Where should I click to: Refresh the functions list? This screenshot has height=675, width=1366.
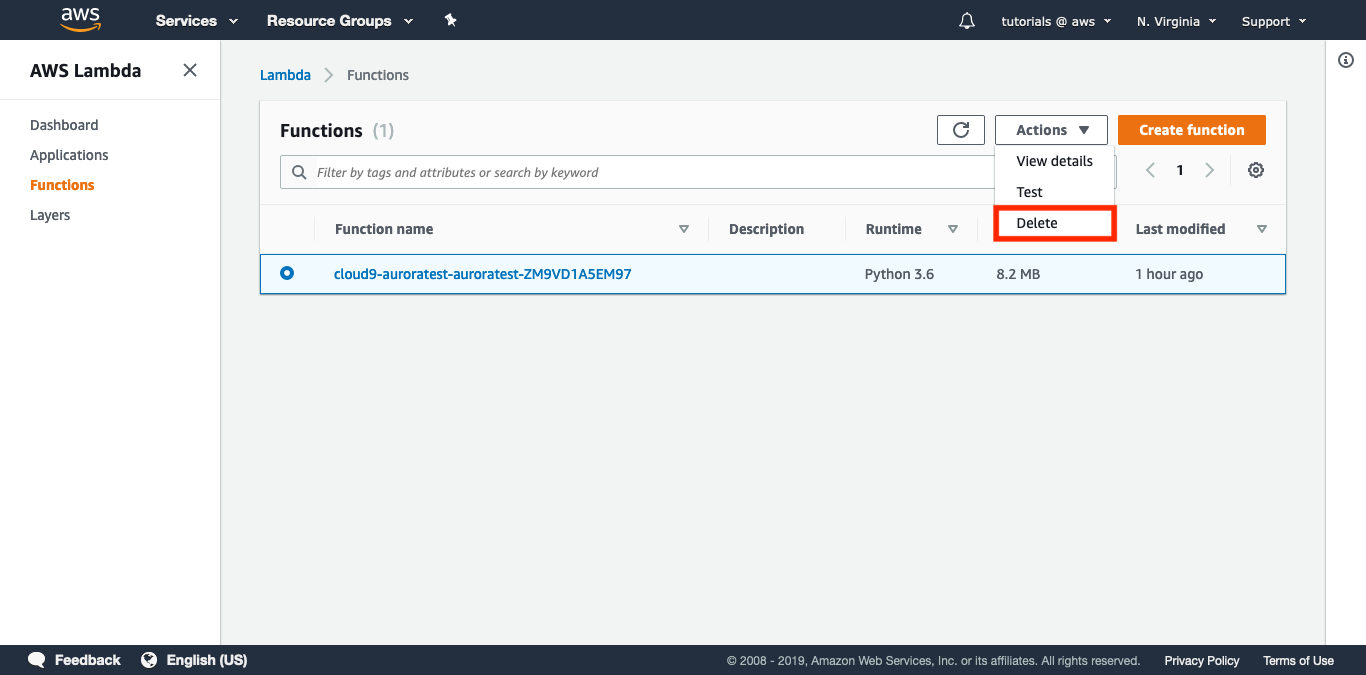(x=961, y=130)
